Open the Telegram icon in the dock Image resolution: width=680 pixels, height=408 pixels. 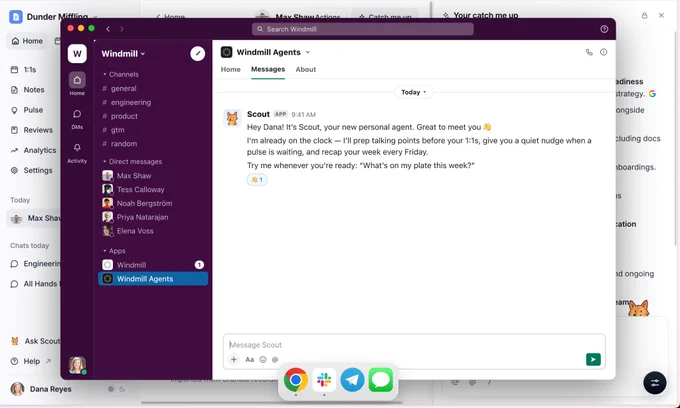(352, 380)
